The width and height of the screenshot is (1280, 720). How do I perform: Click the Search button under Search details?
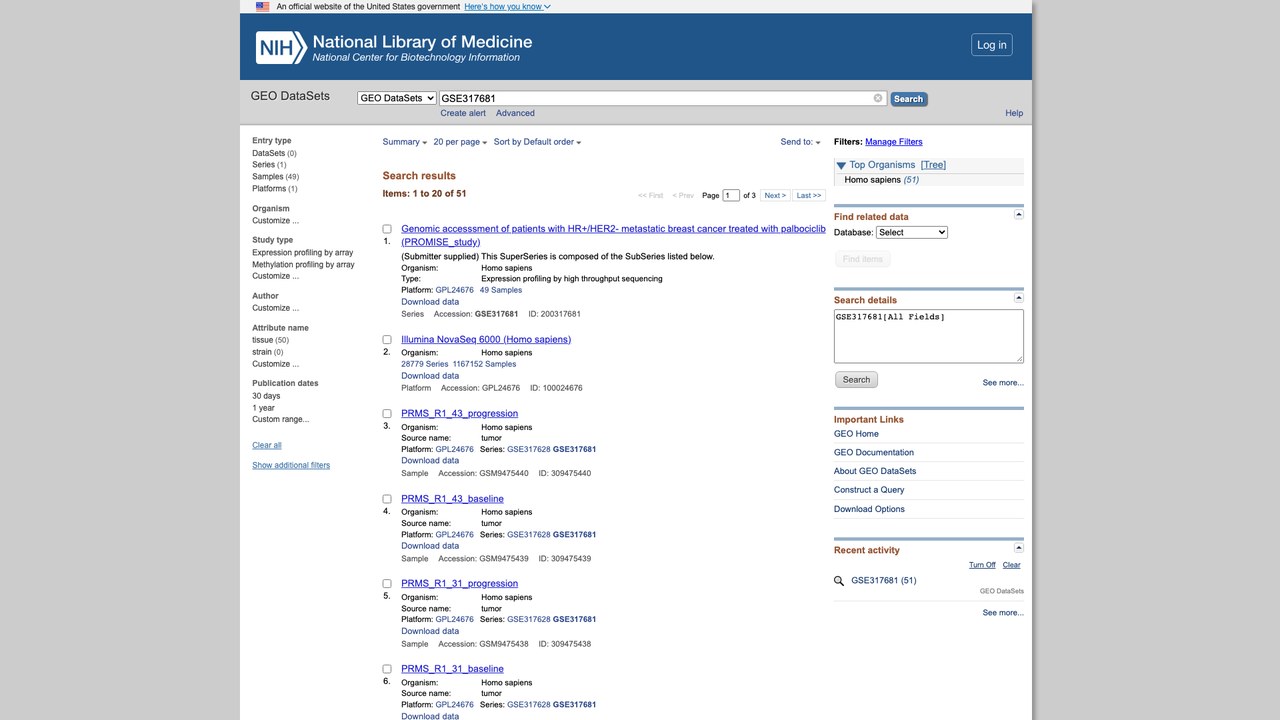click(856, 380)
